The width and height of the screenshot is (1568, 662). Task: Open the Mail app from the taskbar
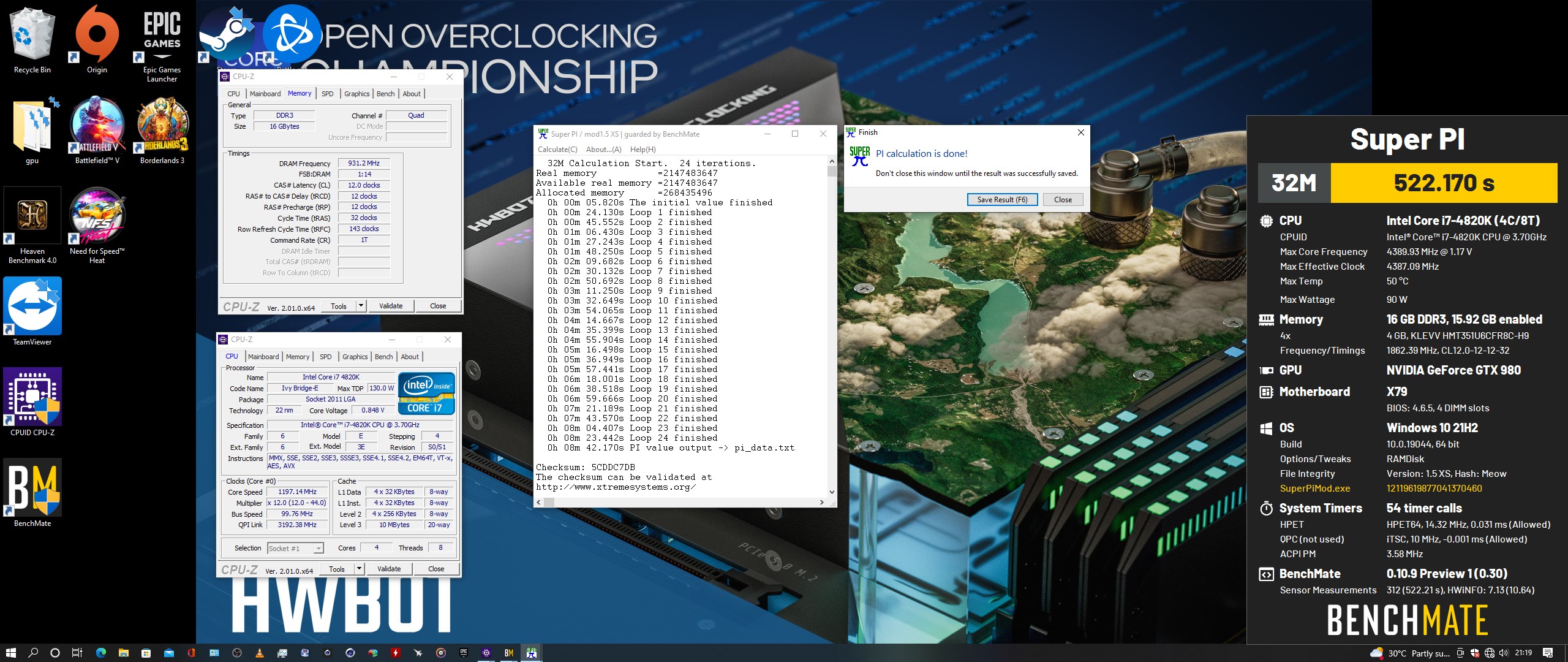168,653
